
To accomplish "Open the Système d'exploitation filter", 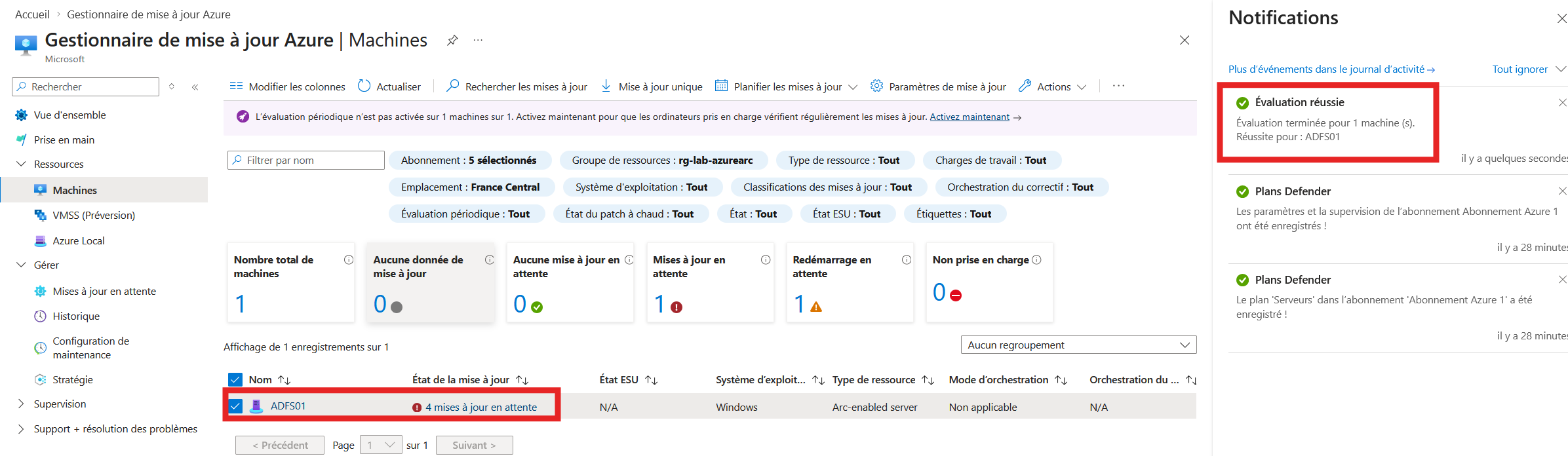I will [642, 187].
